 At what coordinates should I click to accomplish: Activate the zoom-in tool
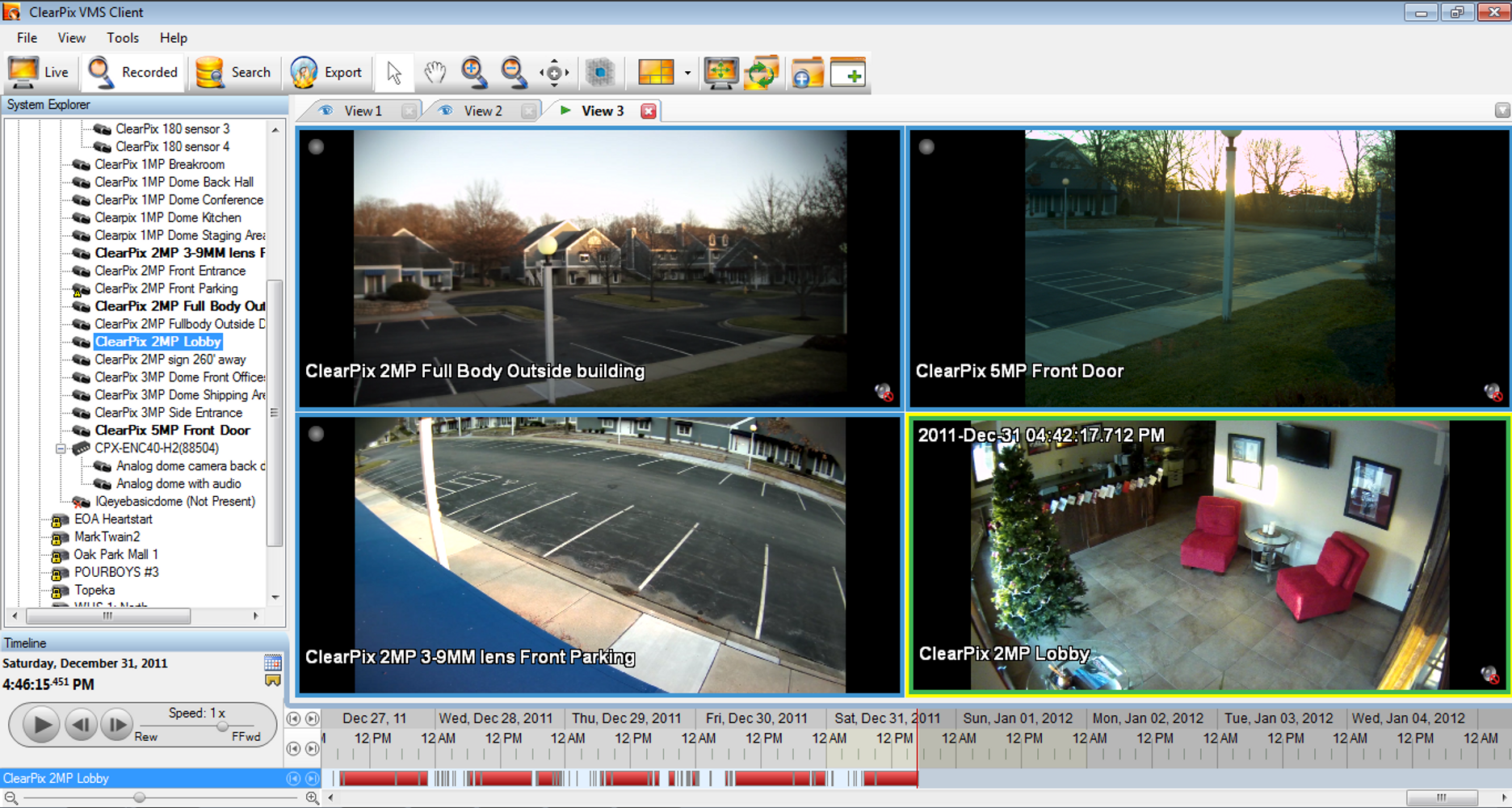coord(473,72)
